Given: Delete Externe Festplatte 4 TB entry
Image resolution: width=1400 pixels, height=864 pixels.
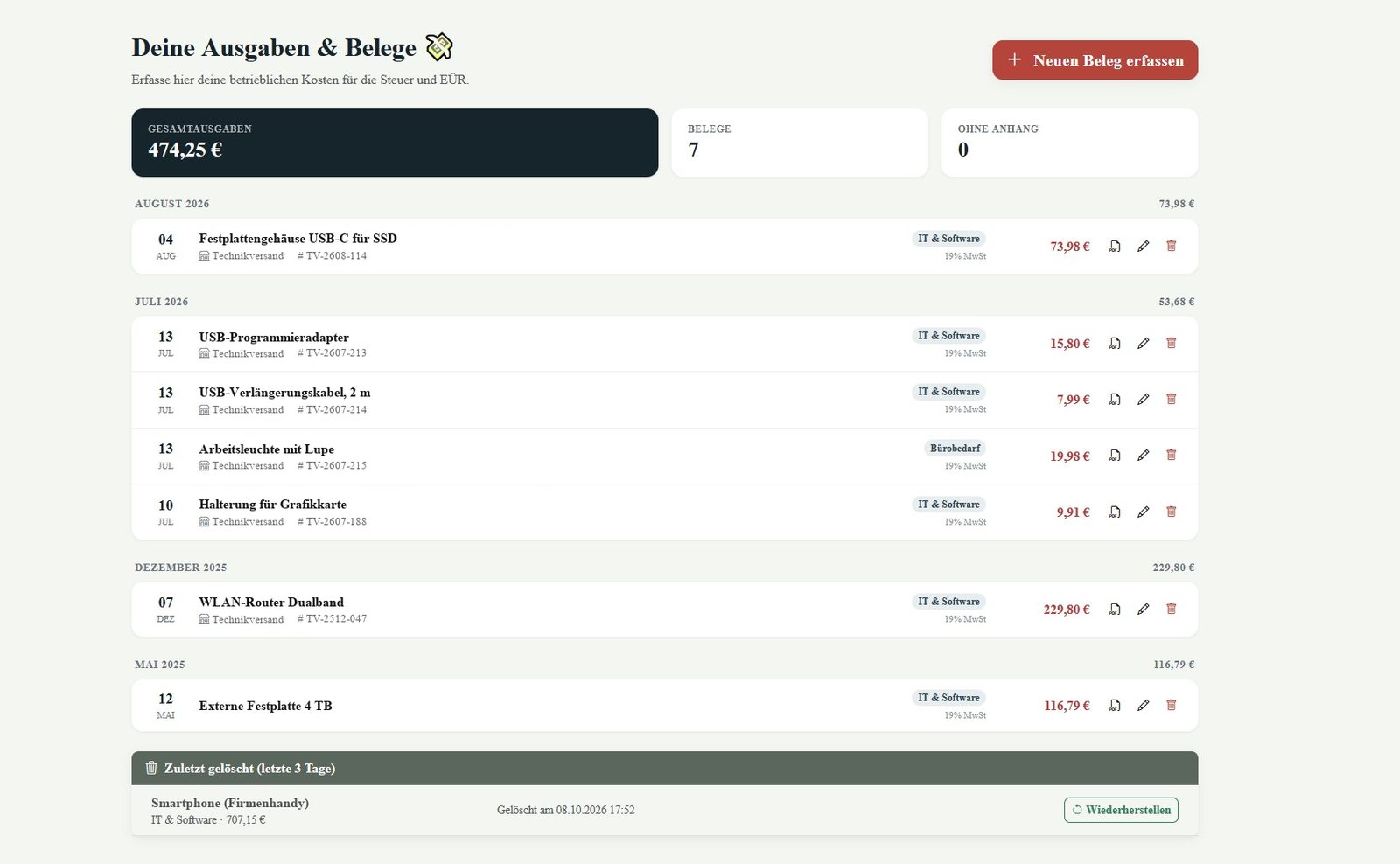Looking at the screenshot, I should [1171, 706].
